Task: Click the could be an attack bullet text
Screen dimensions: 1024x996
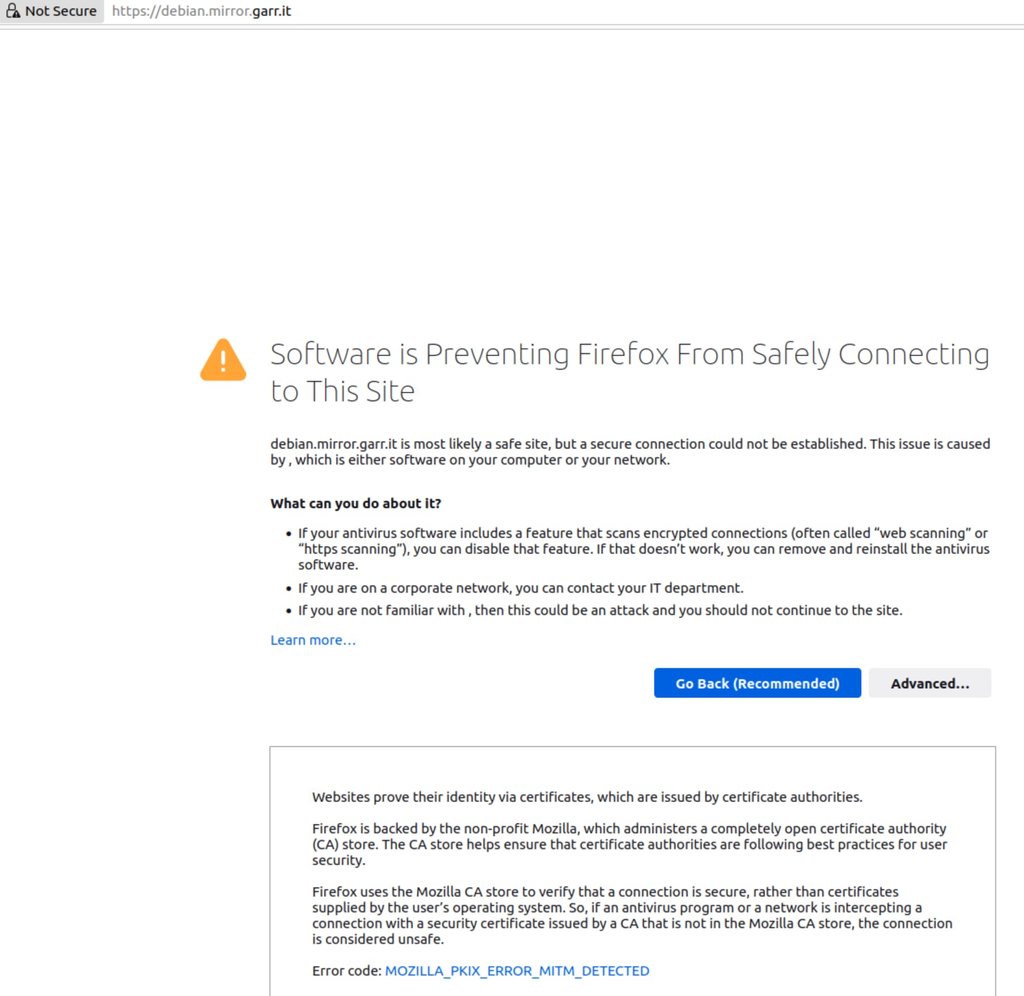Action: (600, 610)
